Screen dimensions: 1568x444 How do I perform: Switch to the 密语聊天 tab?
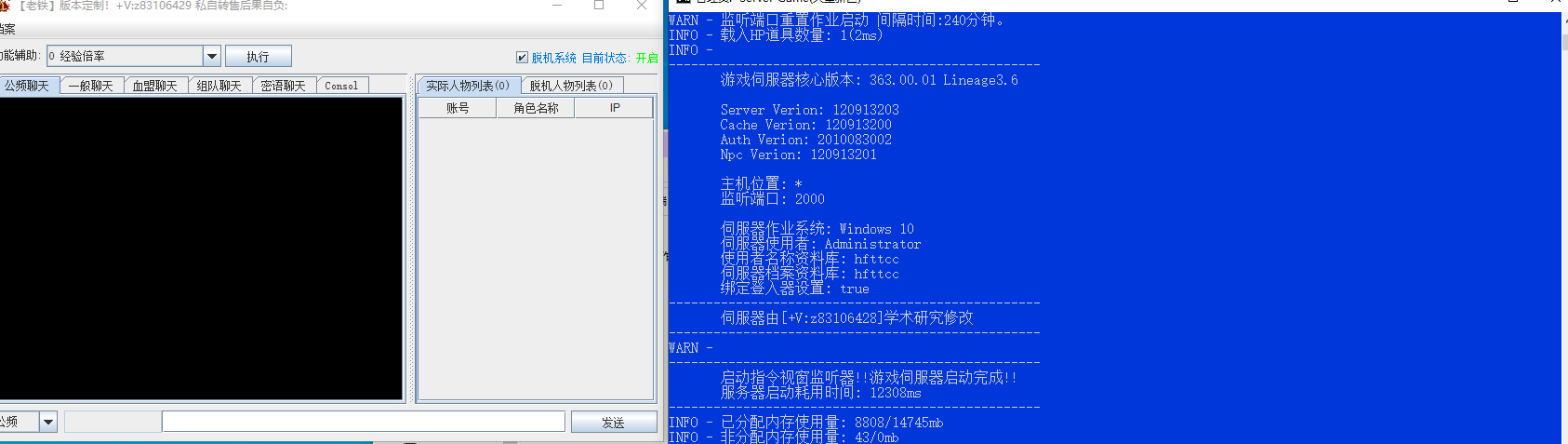(284, 86)
